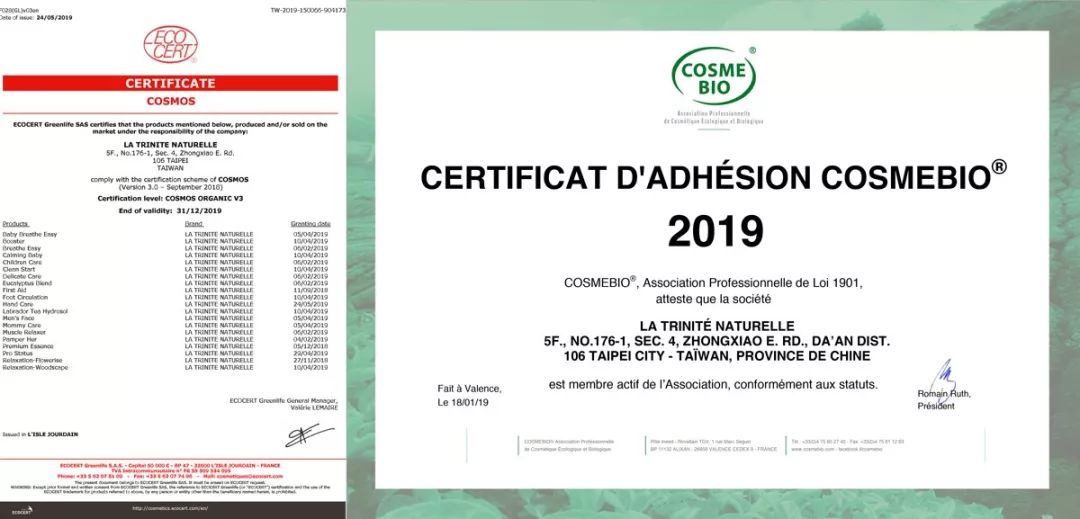The image size is (1080, 519).
Task: Click the Le 18/01/19 date
Action: tap(463, 403)
